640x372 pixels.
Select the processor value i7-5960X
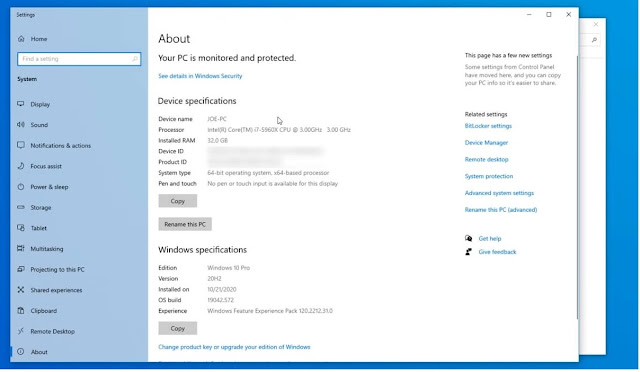click(x=279, y=130)
